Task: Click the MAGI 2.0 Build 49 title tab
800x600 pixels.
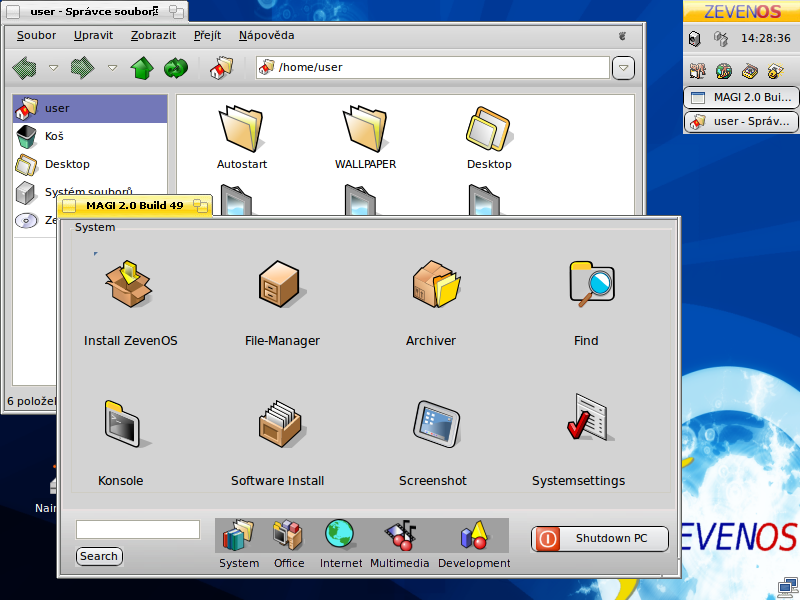Action: (x=134, y=206)
